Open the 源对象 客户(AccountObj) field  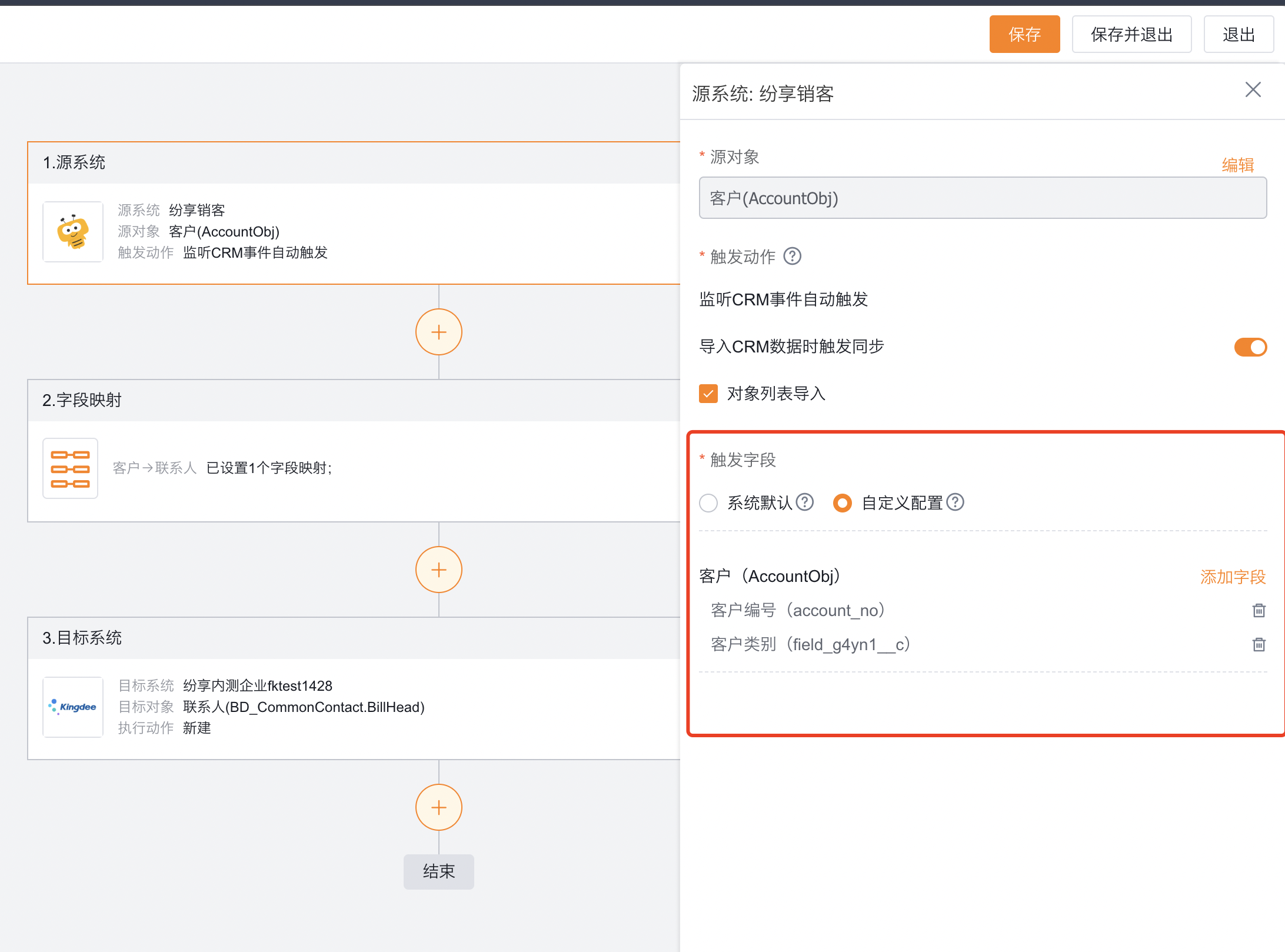(982, 198)
